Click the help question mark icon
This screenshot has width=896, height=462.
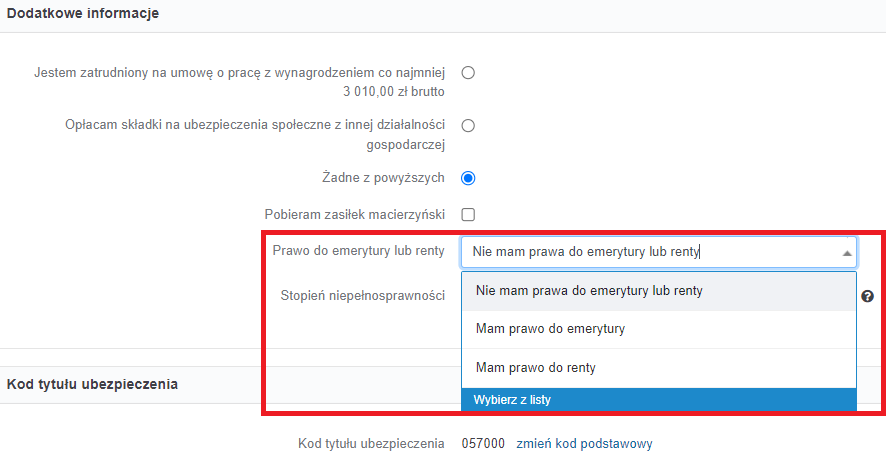868,296
